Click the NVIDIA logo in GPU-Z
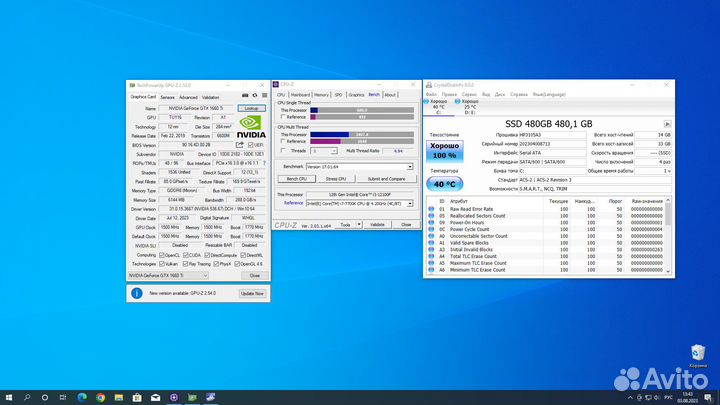 (x=251, y=126)
